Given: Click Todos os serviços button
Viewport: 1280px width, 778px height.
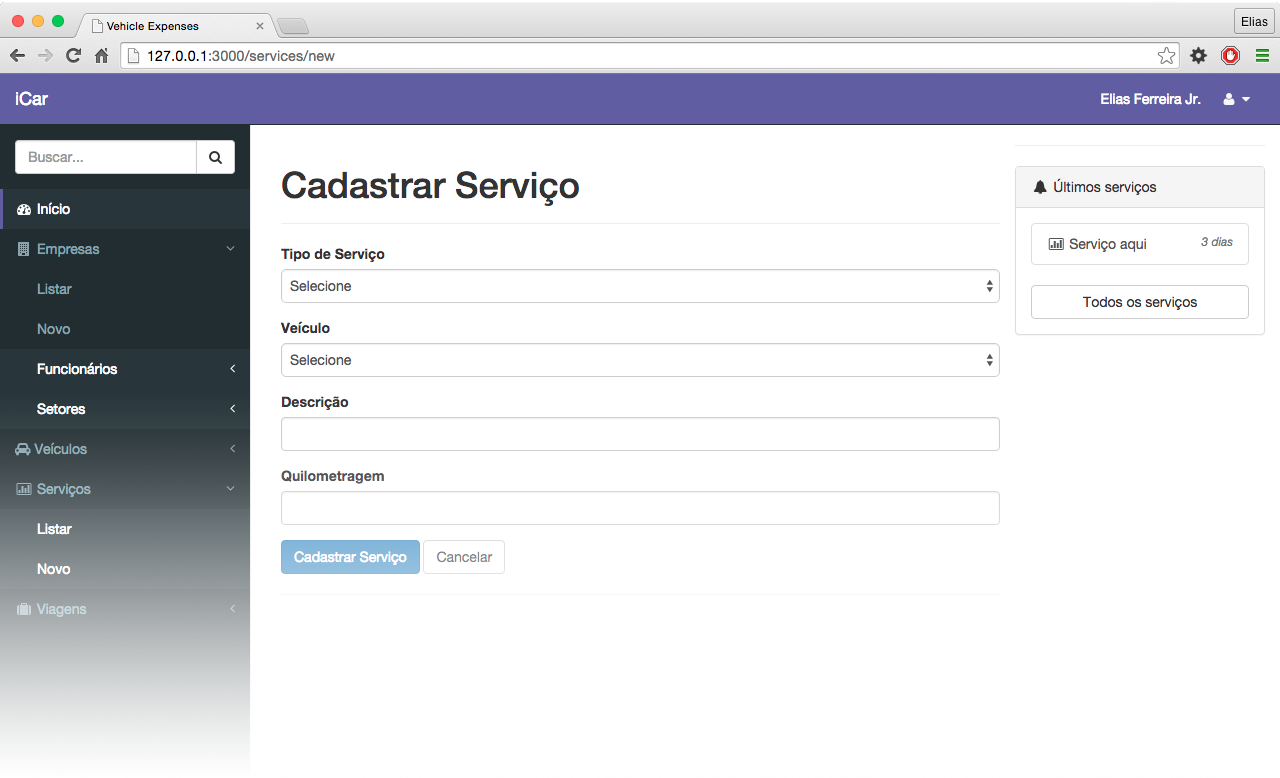Looking at the screenshot, I should 1140,302.
